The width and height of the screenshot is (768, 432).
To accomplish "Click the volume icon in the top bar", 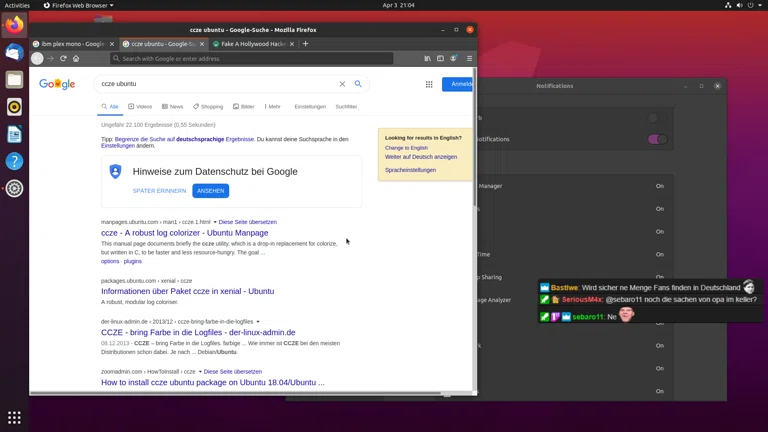I will tap(739, 5).
